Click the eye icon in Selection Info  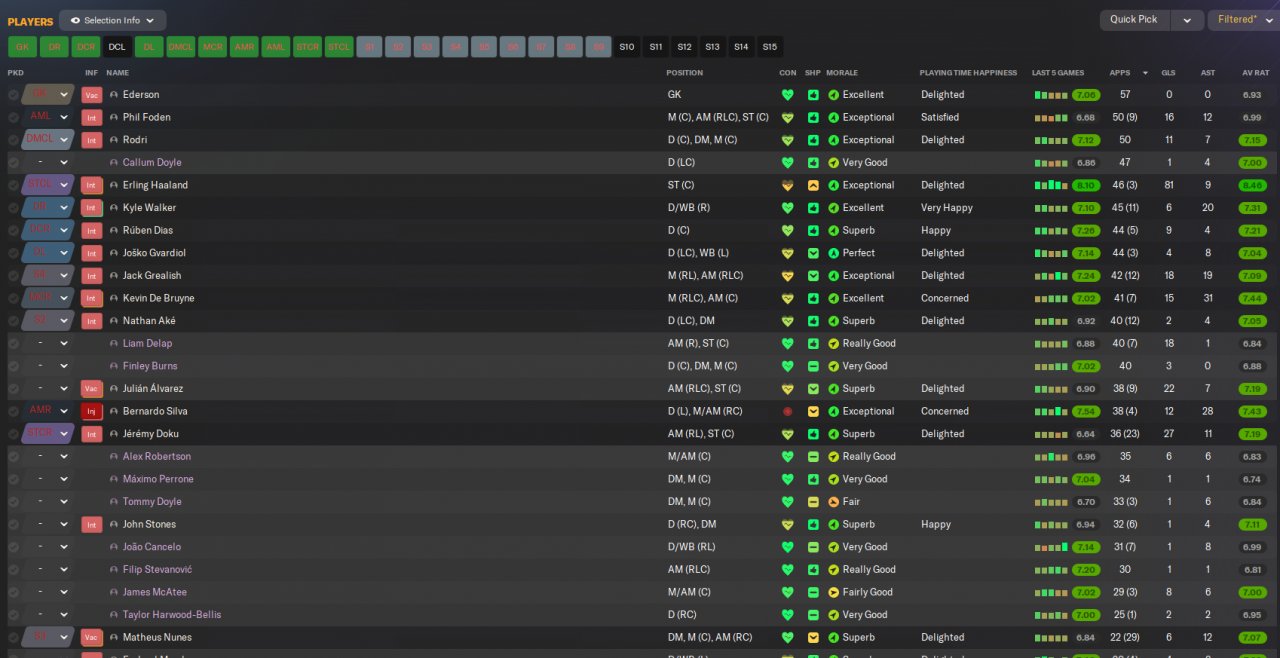(75, 20)
